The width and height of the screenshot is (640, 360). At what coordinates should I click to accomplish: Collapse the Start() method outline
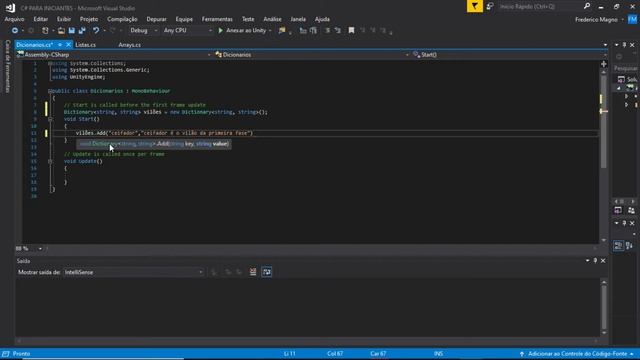50,119
